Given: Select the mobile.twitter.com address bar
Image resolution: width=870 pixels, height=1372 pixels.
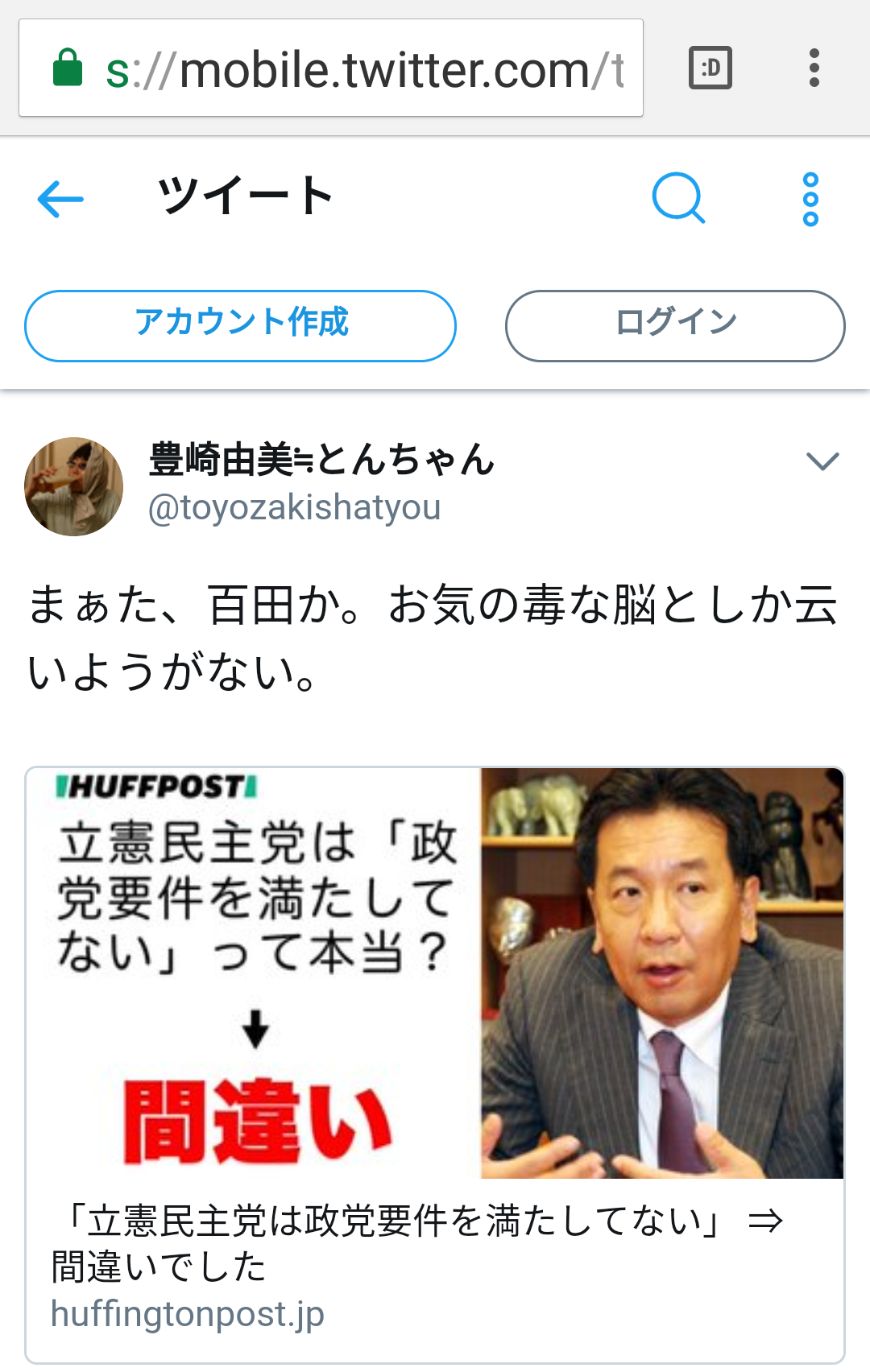Looking at the screenshot, I should [331, 68].
